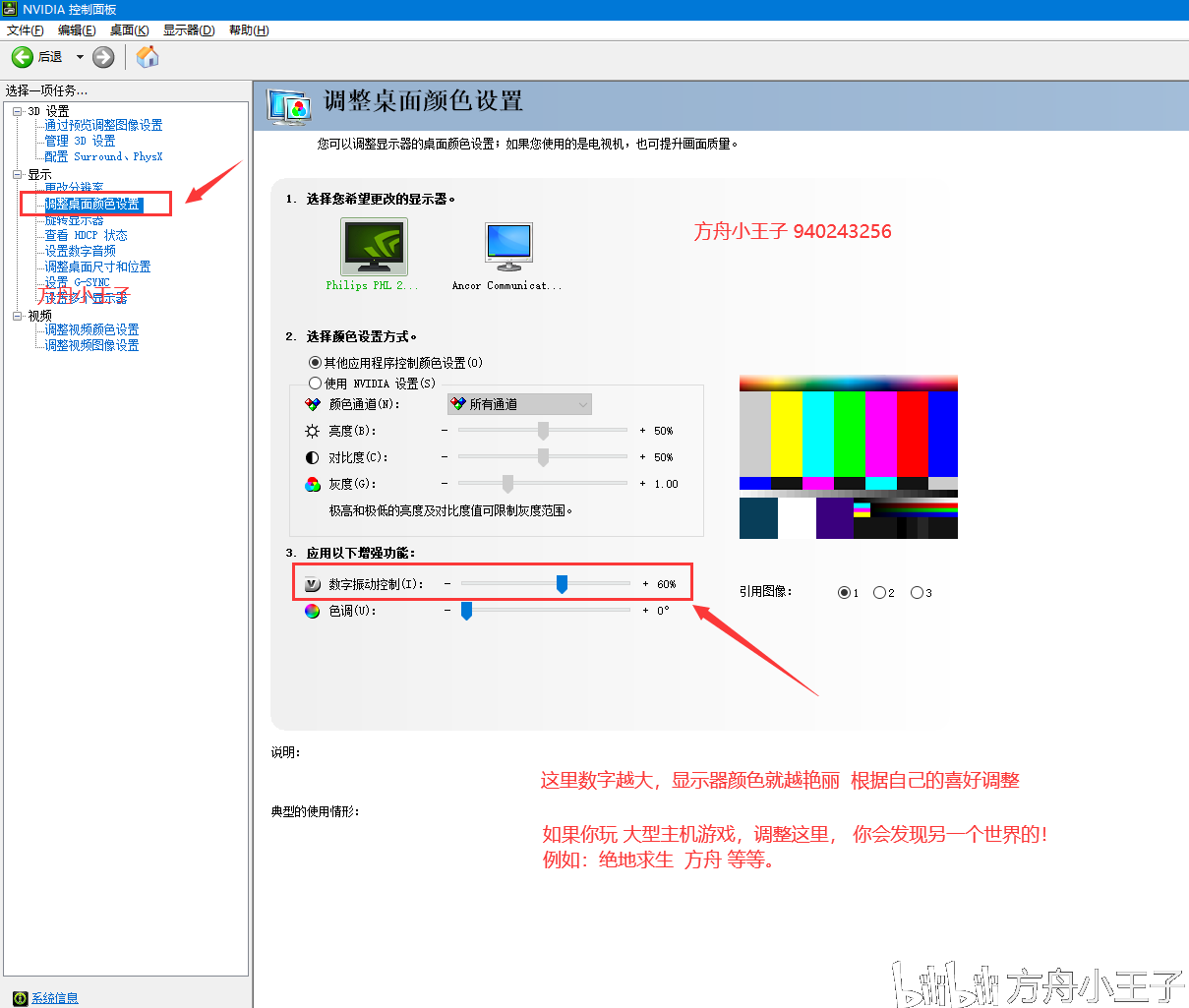1189x1008 pixels.
Task: Click the 0° hue value
Action: pyautogui.click(x=663, y=611)
